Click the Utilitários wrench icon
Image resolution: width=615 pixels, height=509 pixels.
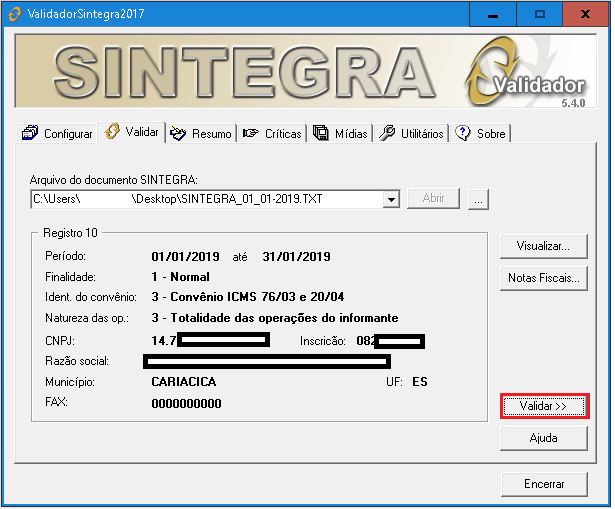tap(387, 134)
